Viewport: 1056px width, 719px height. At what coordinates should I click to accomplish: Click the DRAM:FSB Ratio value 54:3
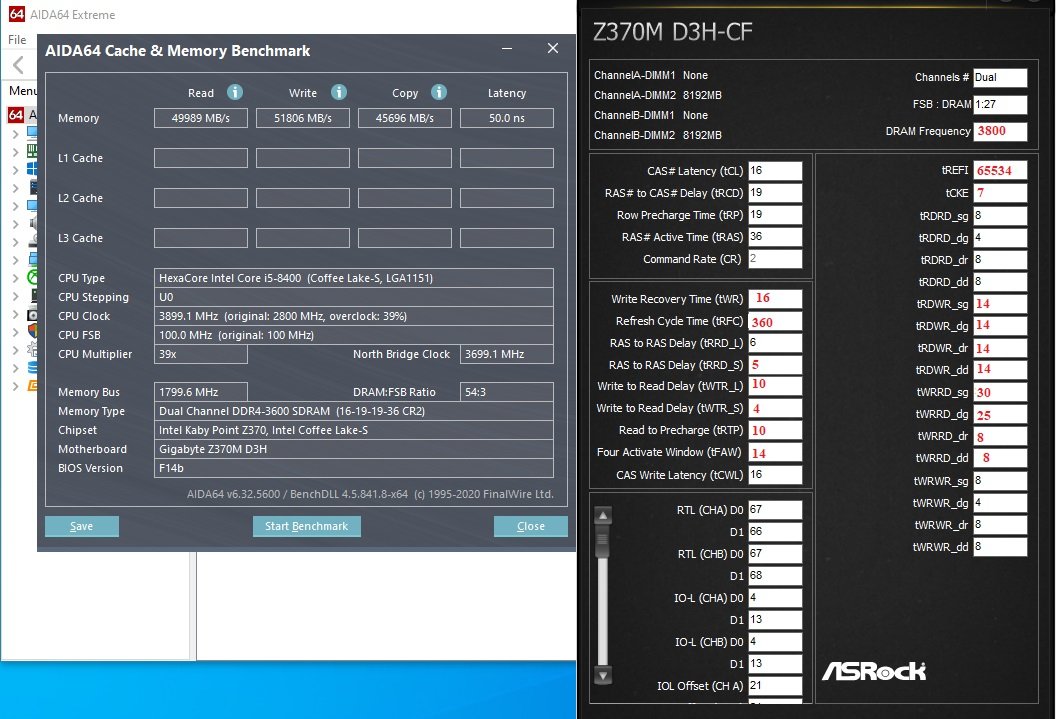coord(507,392)
